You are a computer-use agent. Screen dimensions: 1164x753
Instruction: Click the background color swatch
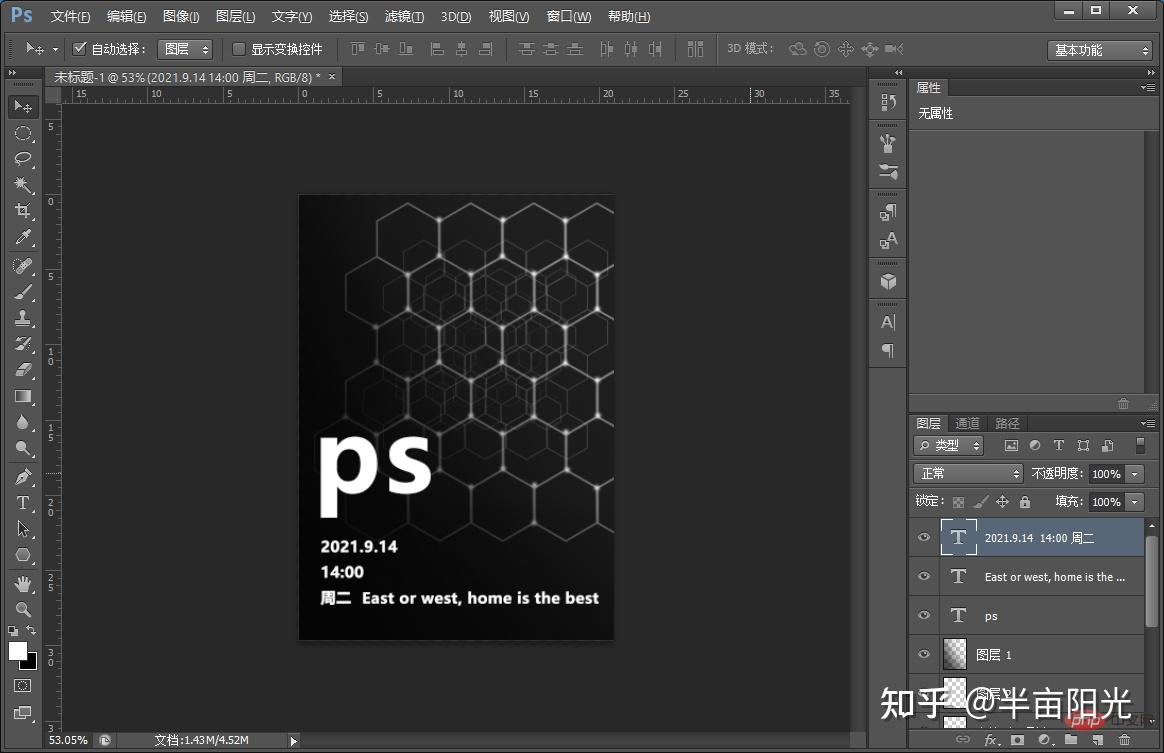29,662
